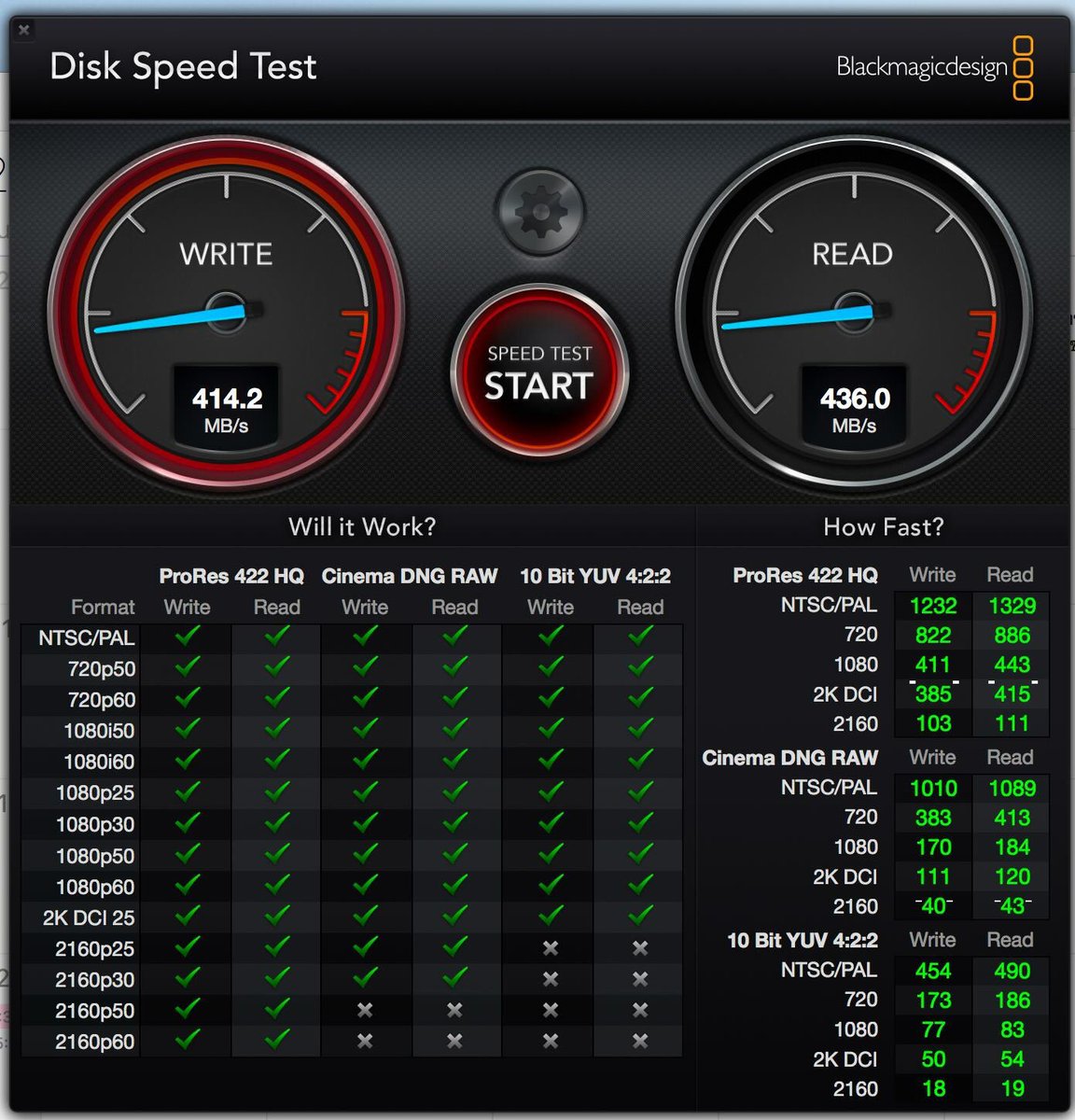This screenshot has height=1120, width=1075.
Task: Click Cinema DNG RAW write cross for 2160p50
Action: tap(365, 1011)
